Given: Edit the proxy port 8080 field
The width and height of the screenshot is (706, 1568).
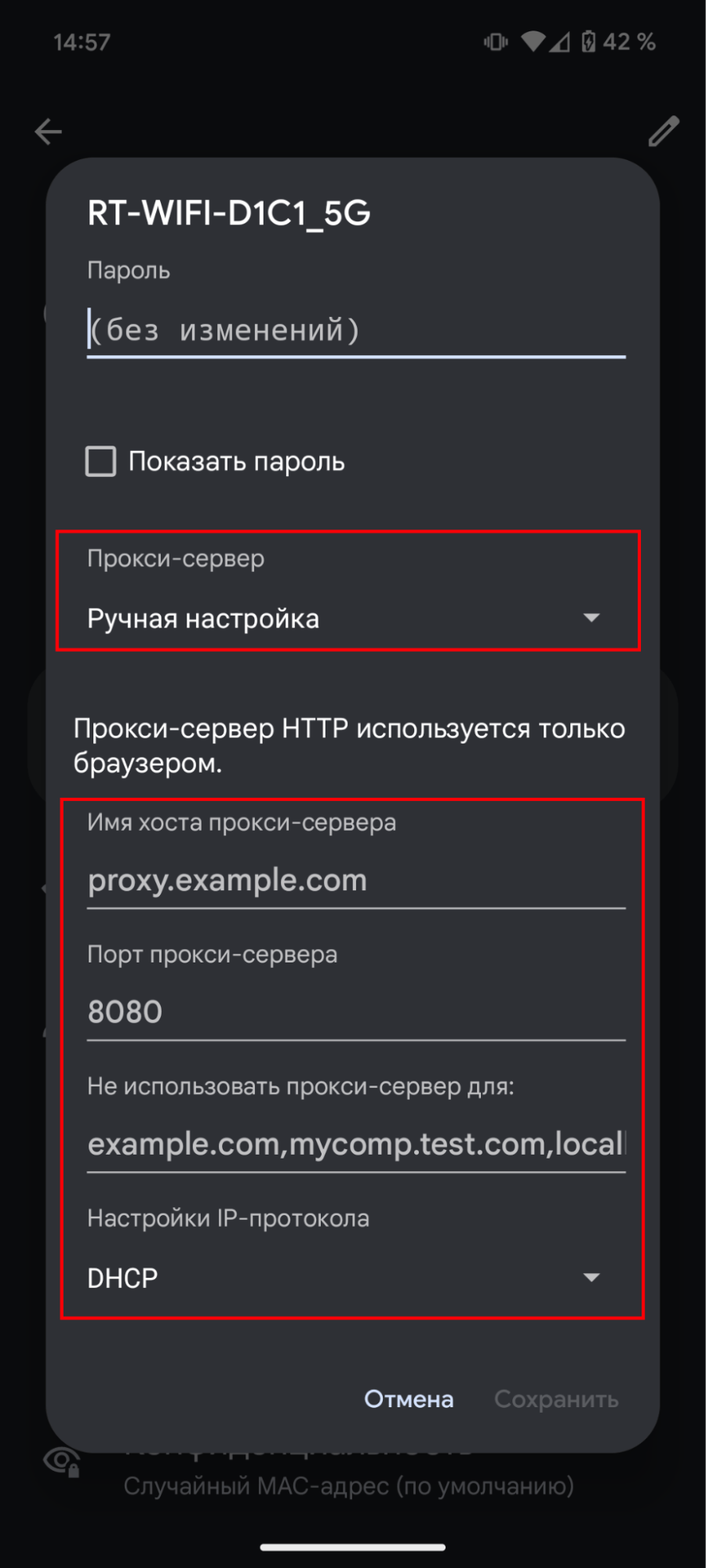Looking at the screenshot, I should pyautogui.click(x=356, y=1012).
